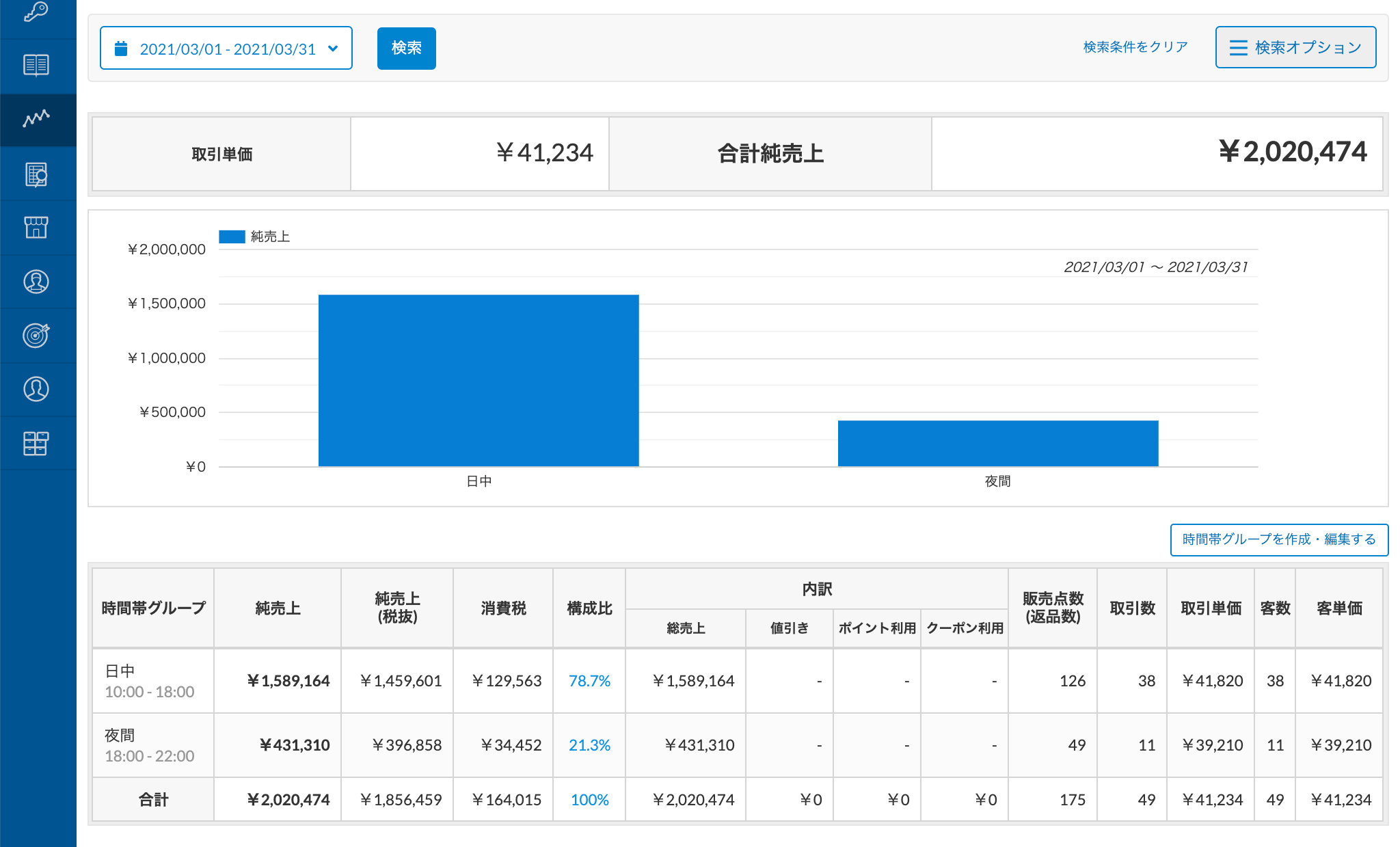Click the 合計純売上 summary label
This screenshot has width=1400, height=847.
(x=770, y=153)
